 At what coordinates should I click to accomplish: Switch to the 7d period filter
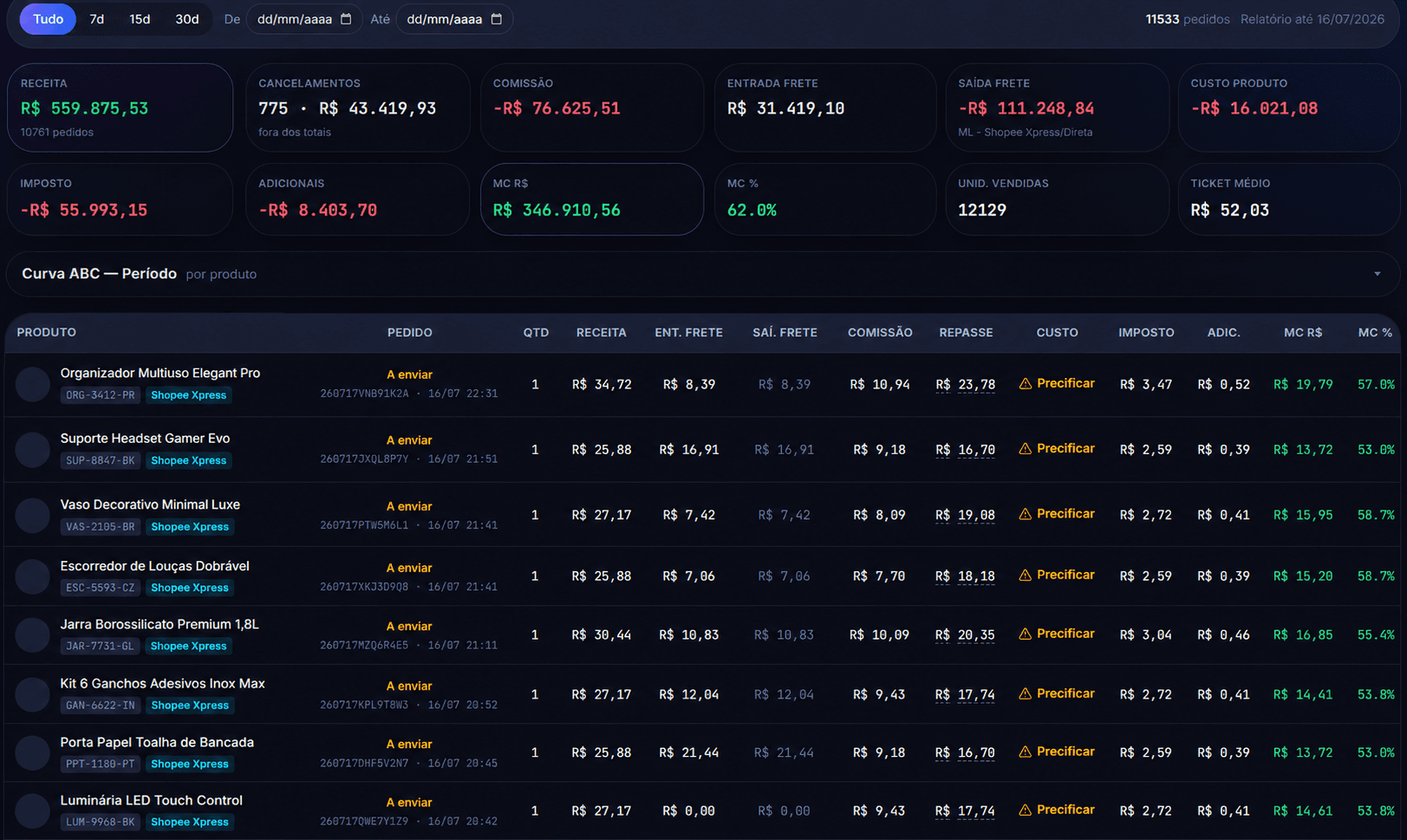(97, 19)
